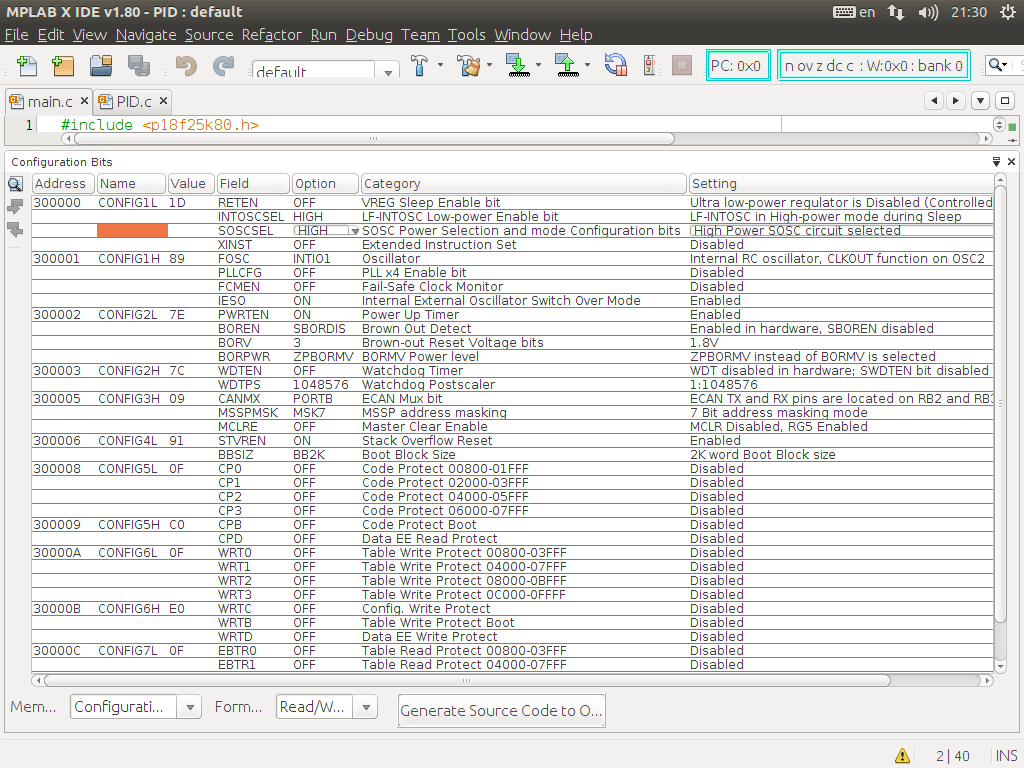Switch to the PID.c tab
The image size is (1024, 768).
(x=134, y=102)
